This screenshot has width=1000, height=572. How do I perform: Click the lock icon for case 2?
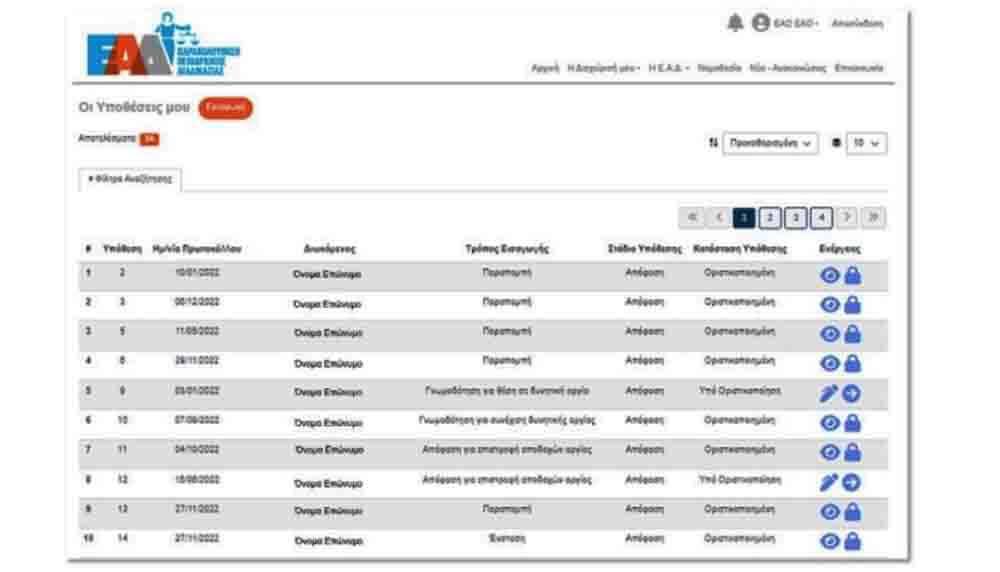pos(852,277)
